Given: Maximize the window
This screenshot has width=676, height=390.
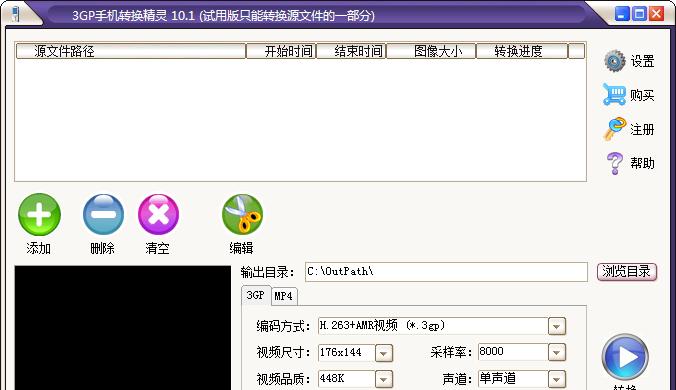Looking at the screenshot, I should click(639, 14).
